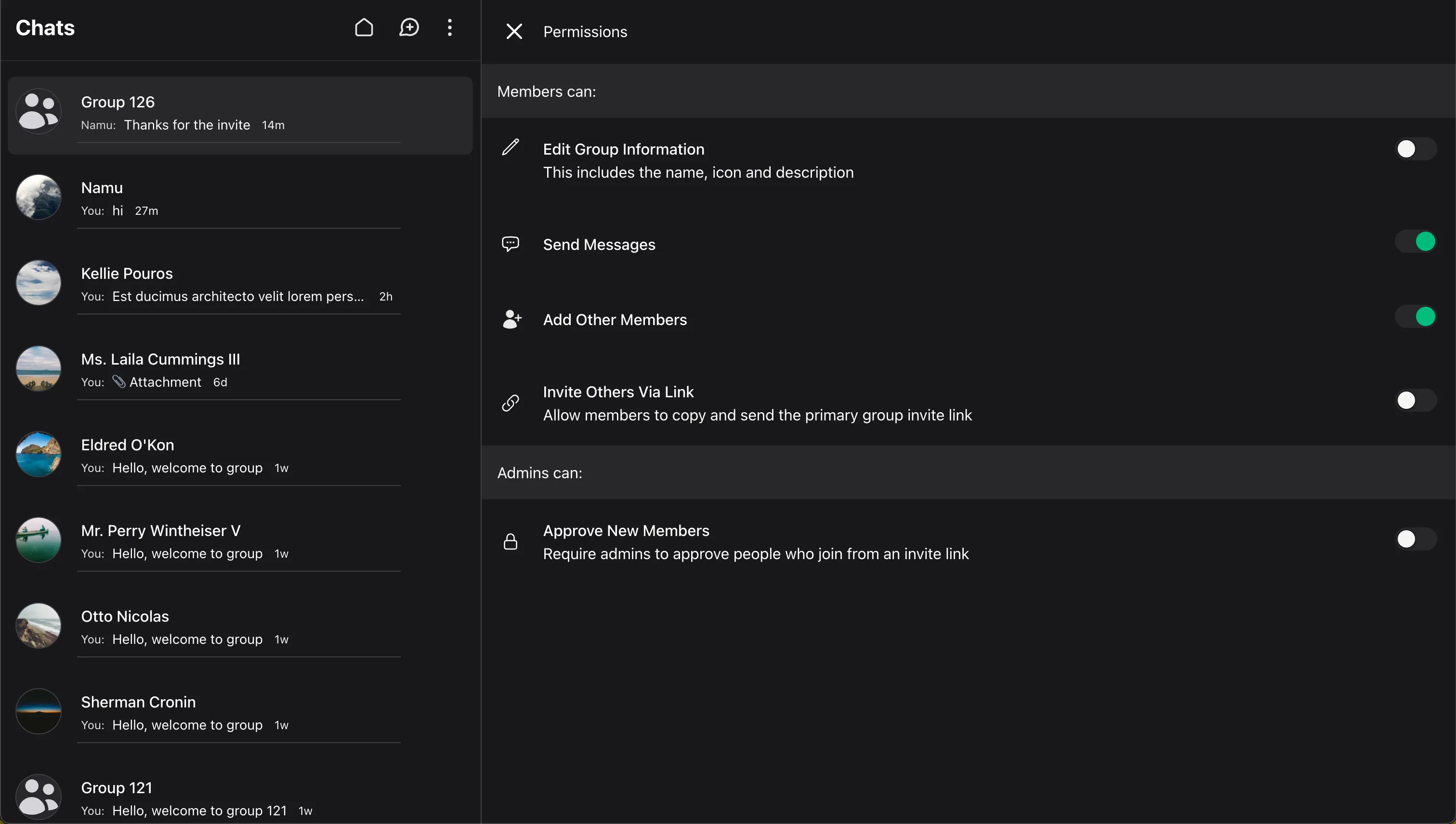
Task: Click Group 121 group avatar icon
Action: tap(39, 797)
